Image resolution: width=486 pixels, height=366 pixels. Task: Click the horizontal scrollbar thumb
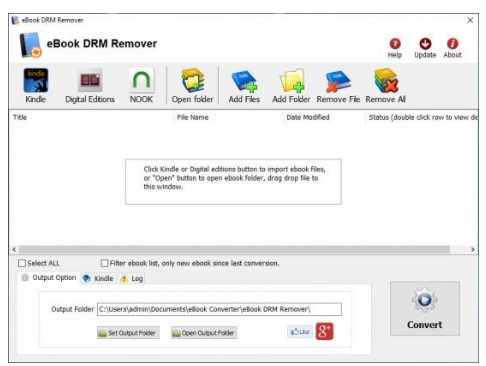click(x=234, y=249)
